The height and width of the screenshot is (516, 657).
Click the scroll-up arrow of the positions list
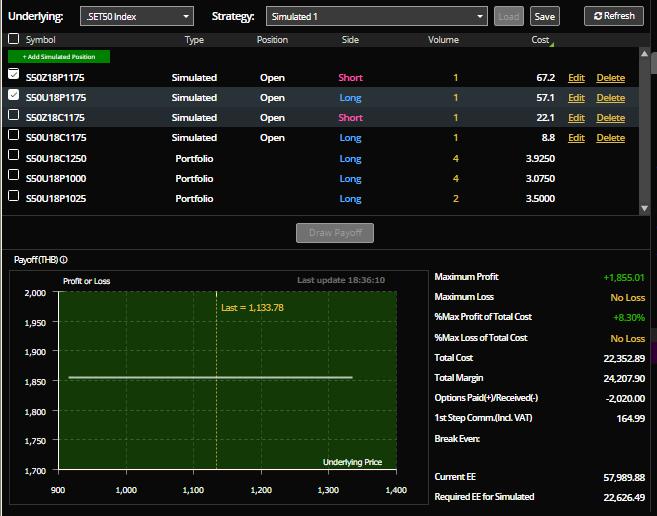pos(644,54)
